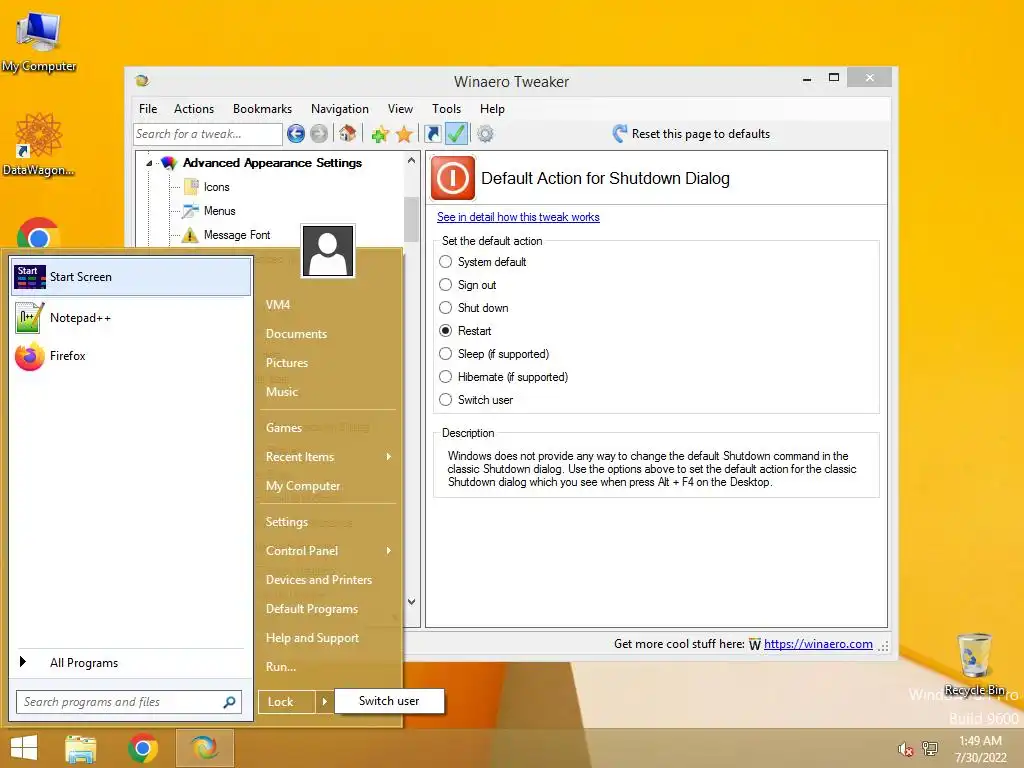
Task: Click the Winaero Tweaker taskbar button
Action: pos(204,748)
